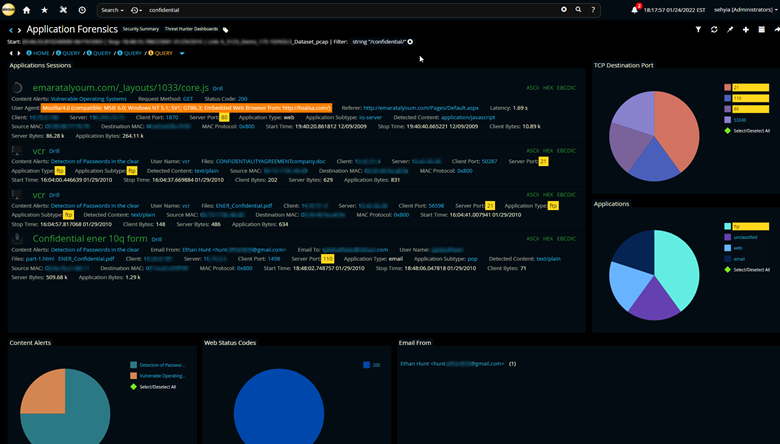Toggle ftp in Applications legend
The width and height of the screenshot is (780, 444).
746,226
